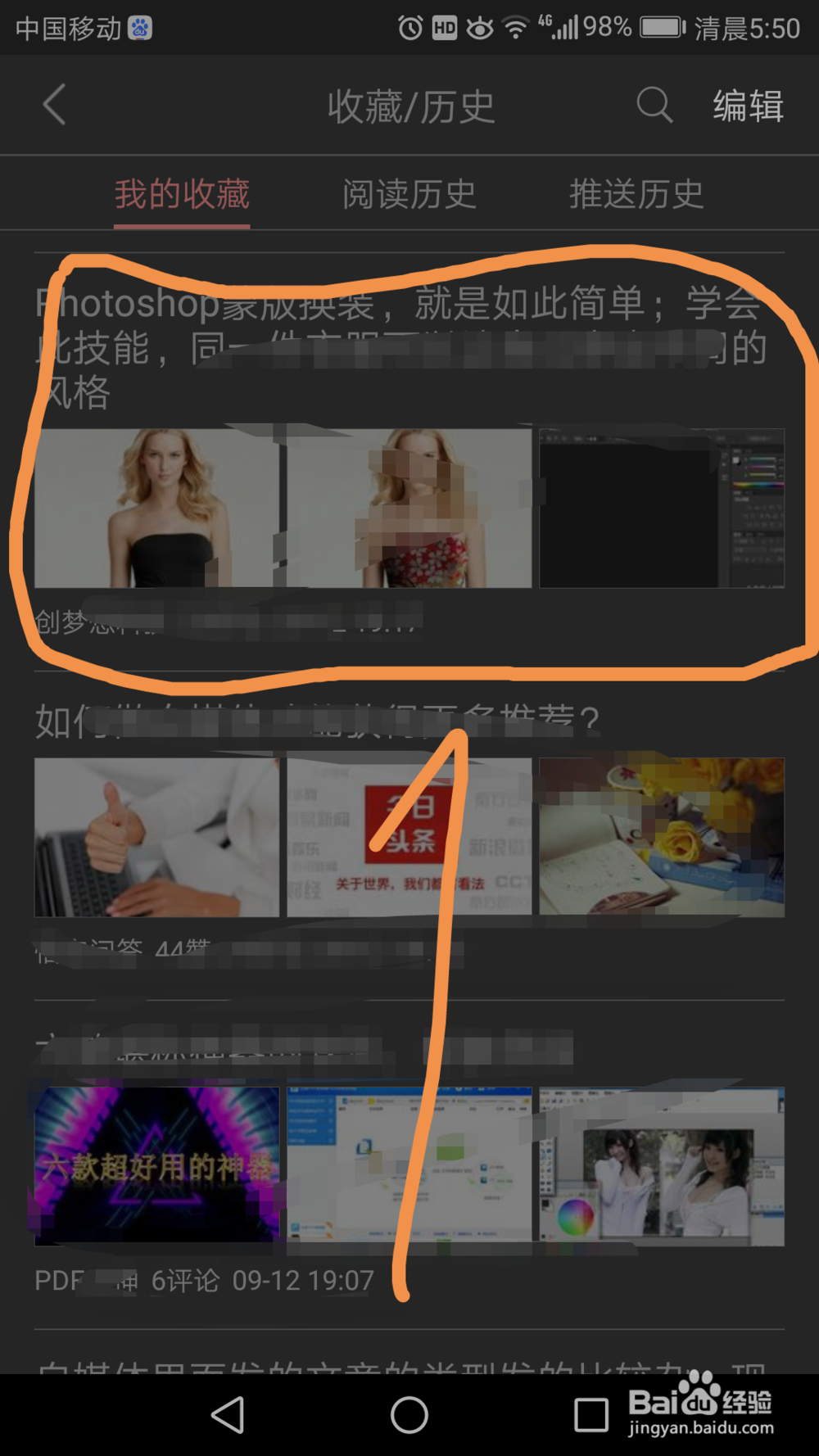The height and width of the screenshot is (1456, 819).
Task: Switch to the 阅读历史 tab
Action: 409,194
